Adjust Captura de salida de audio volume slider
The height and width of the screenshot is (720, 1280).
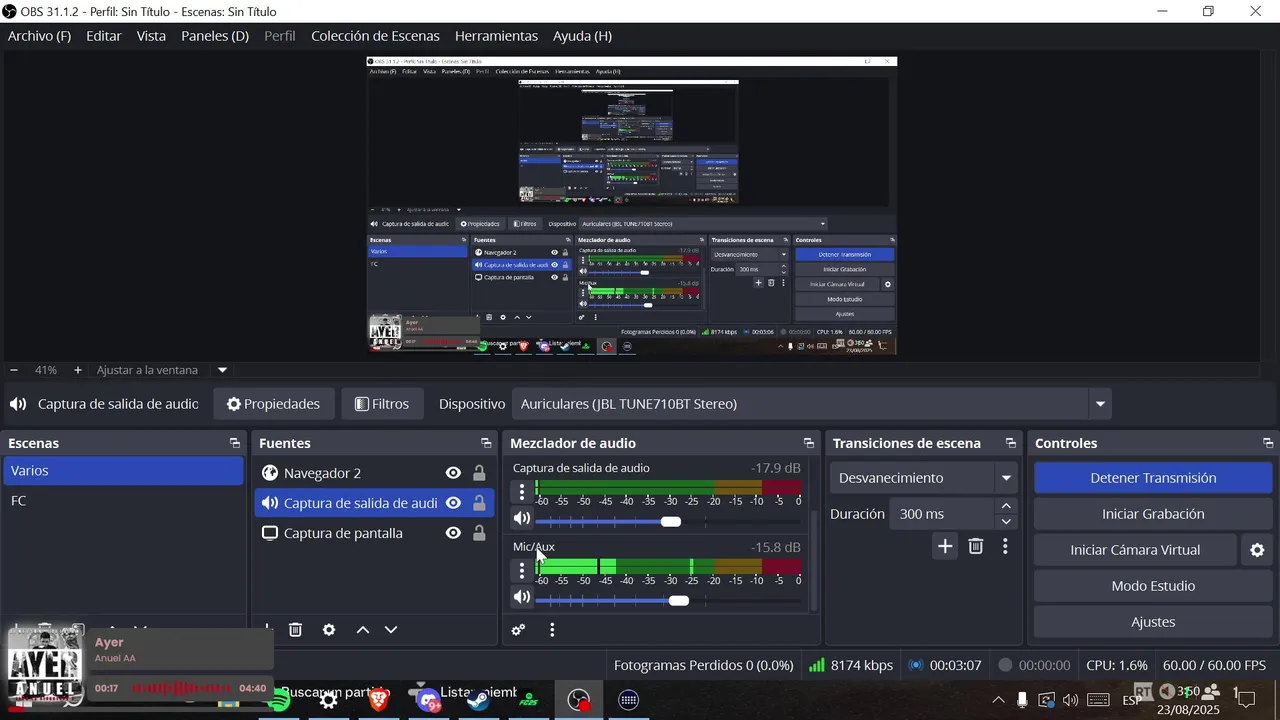(x=669, y=522)
